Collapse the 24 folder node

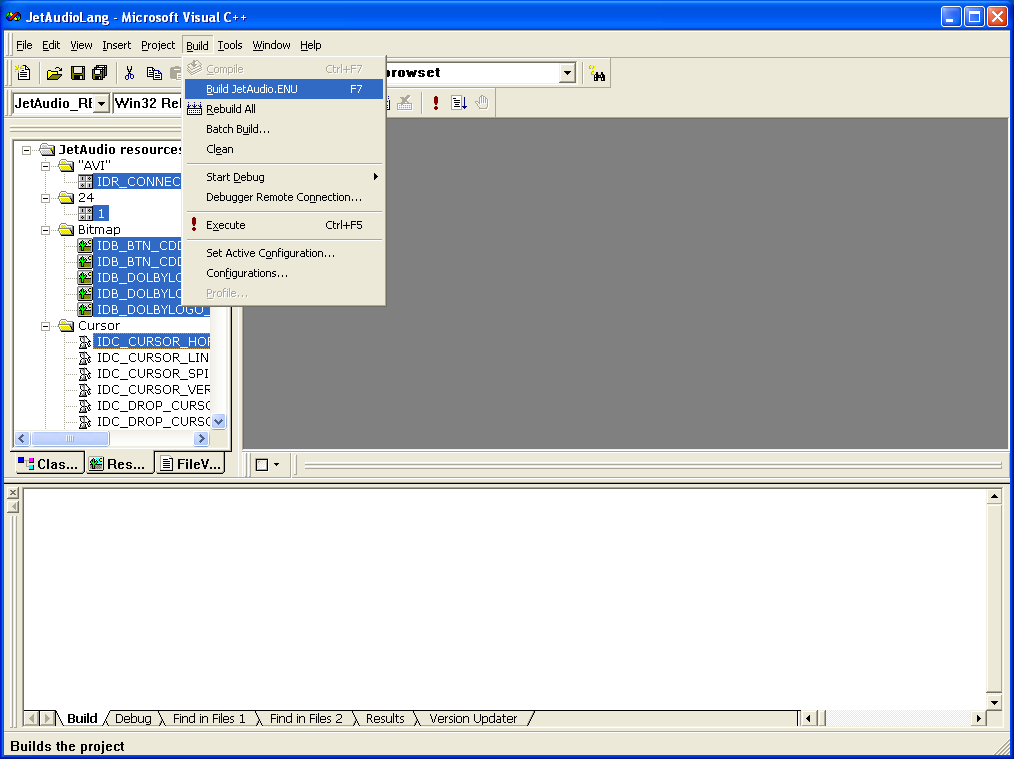pyautogui.click(x=45, y=198)
